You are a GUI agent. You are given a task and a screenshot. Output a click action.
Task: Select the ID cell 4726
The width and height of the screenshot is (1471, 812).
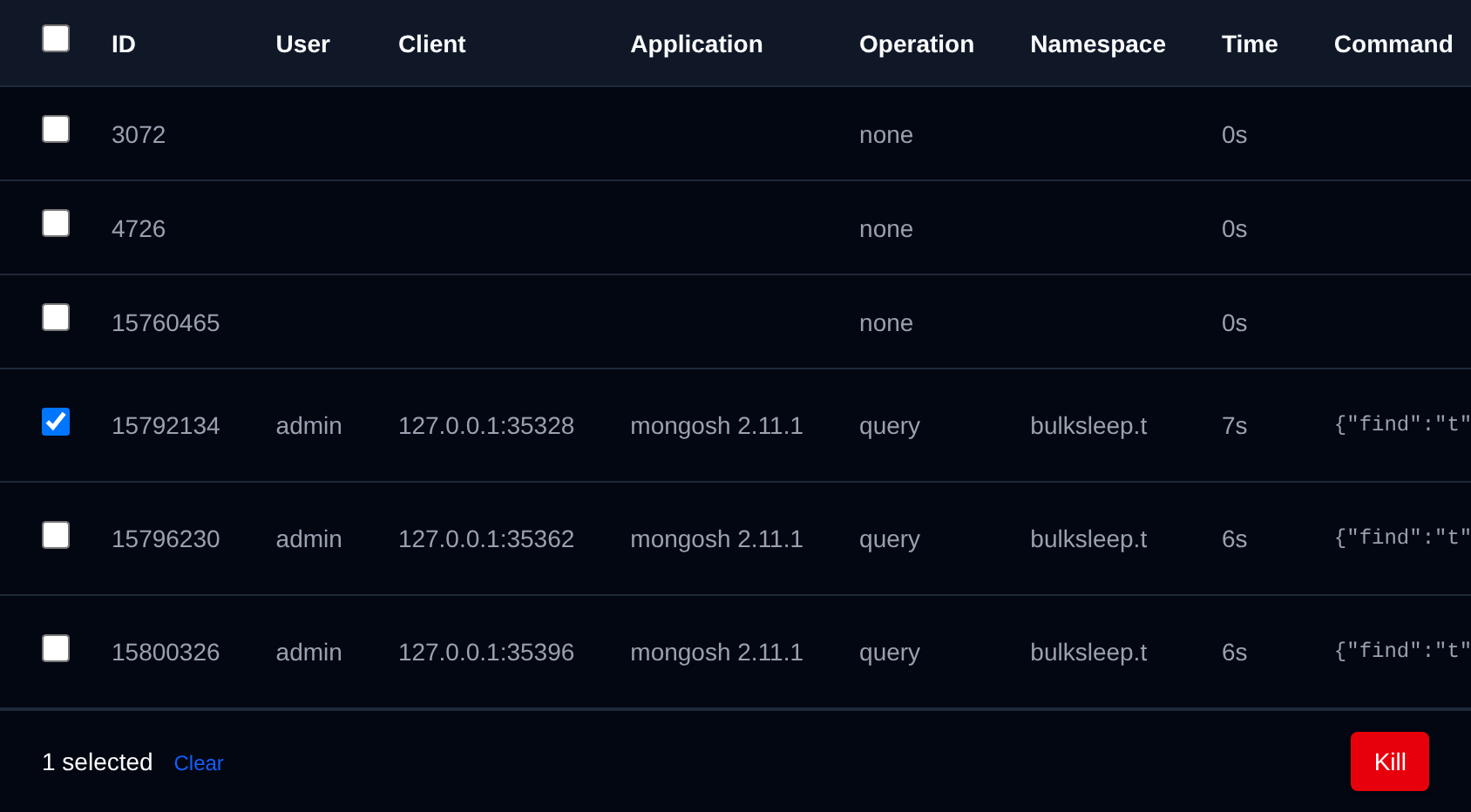click(139, 229)
